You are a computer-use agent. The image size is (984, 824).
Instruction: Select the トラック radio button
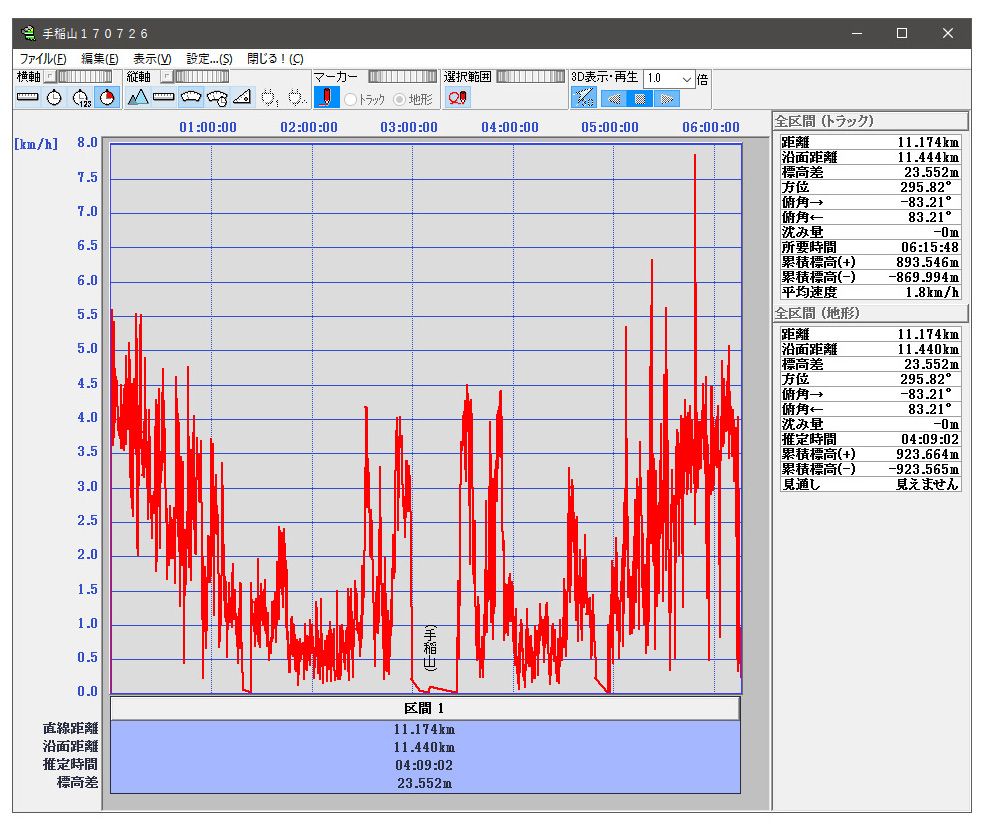point(351,99)
